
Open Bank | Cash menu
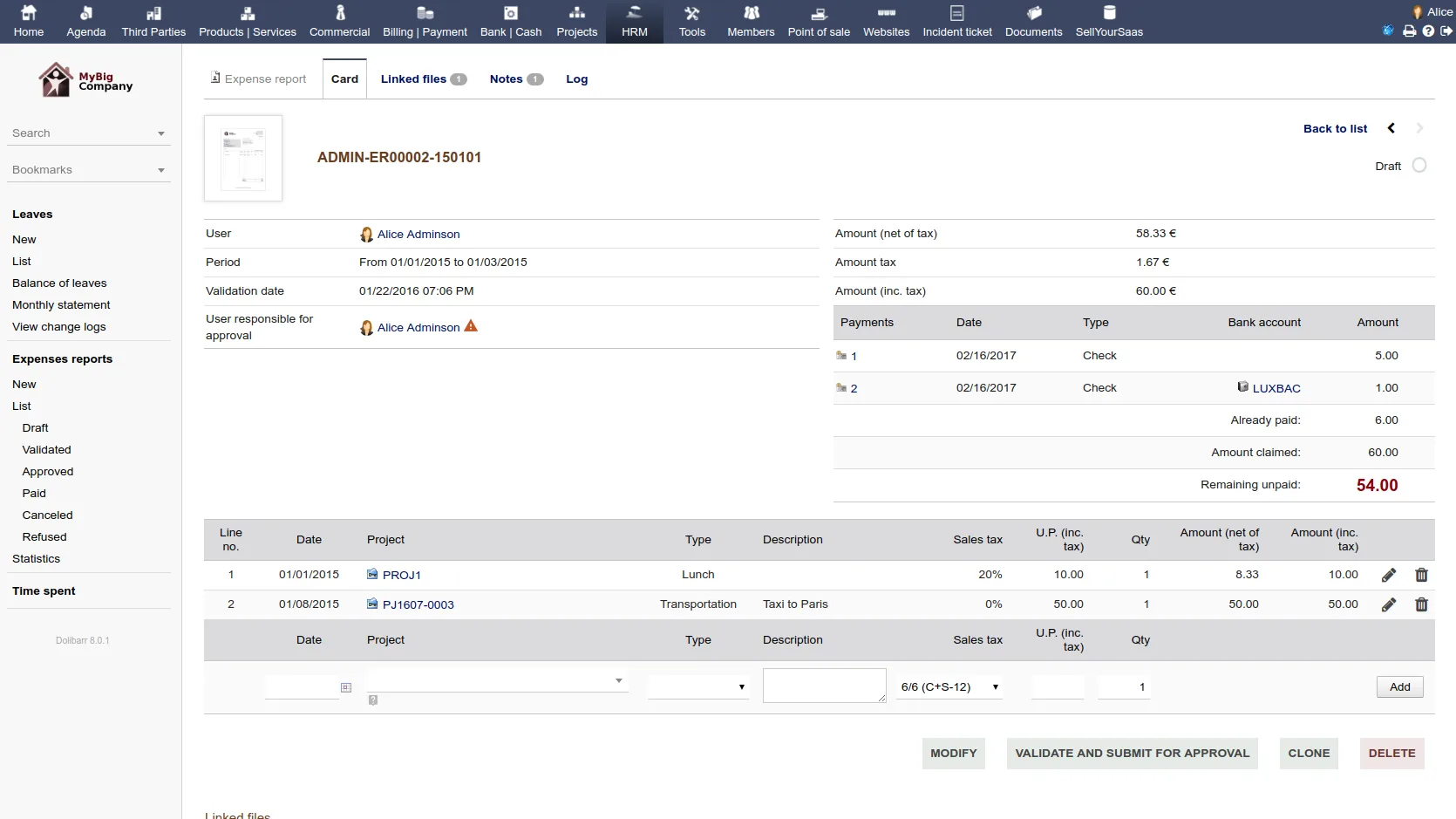tap(511, 22)
